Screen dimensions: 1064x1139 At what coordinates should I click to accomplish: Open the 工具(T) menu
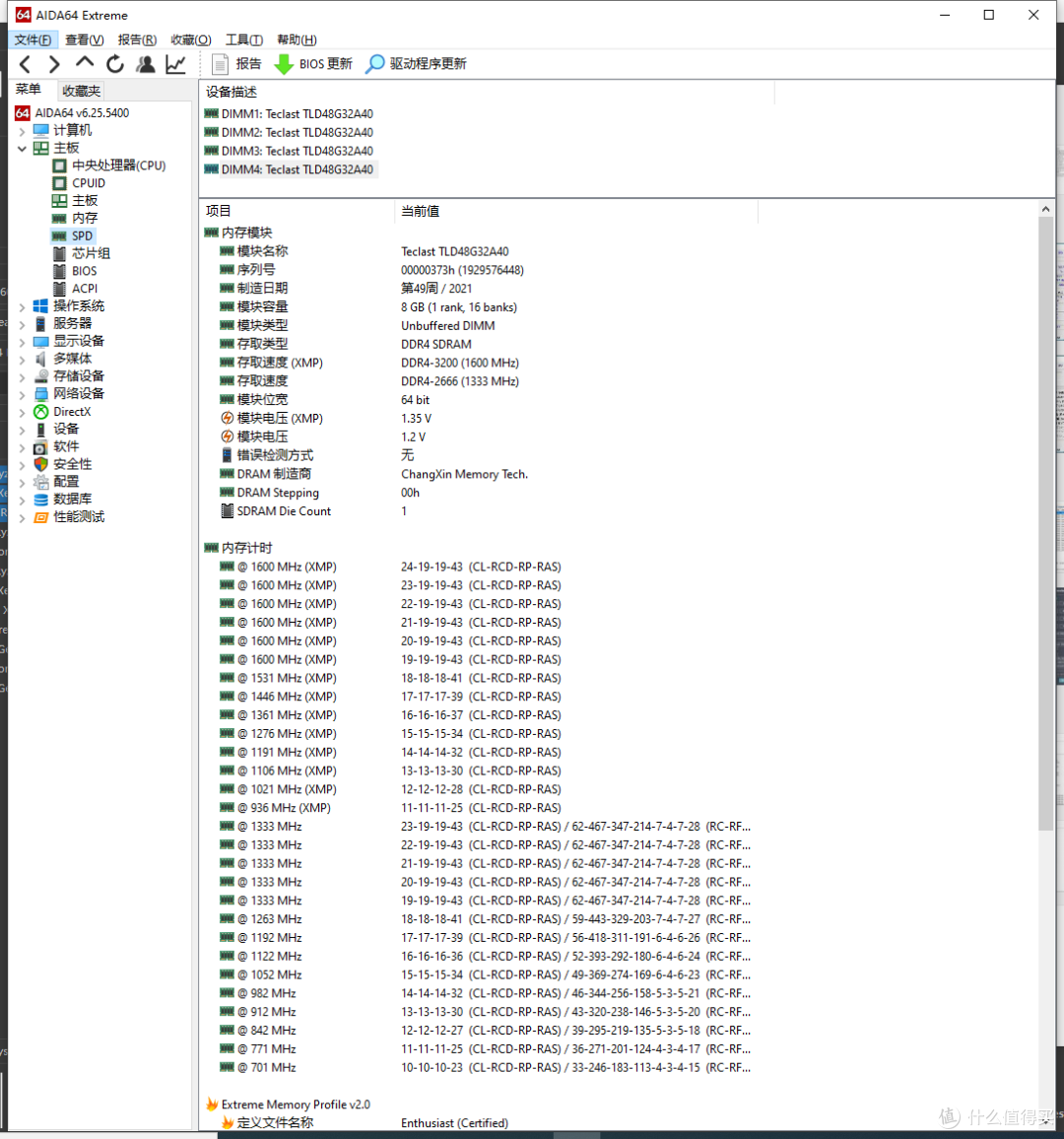pos(244,39)
